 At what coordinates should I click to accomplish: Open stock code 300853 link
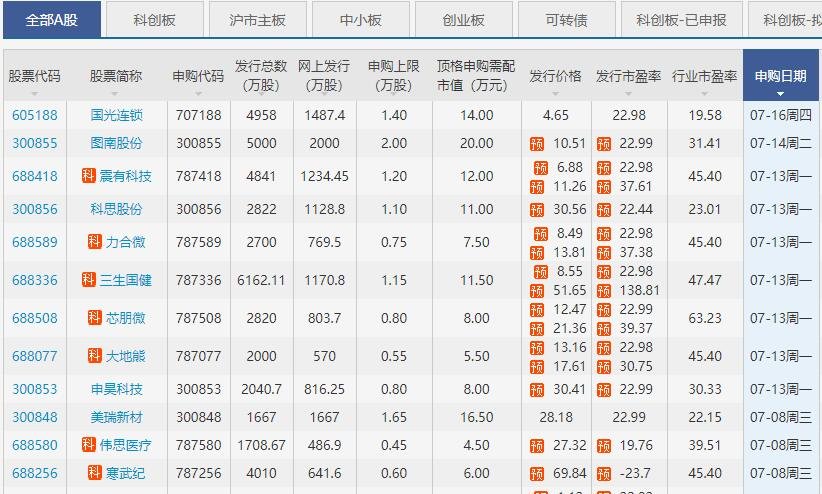35,389
